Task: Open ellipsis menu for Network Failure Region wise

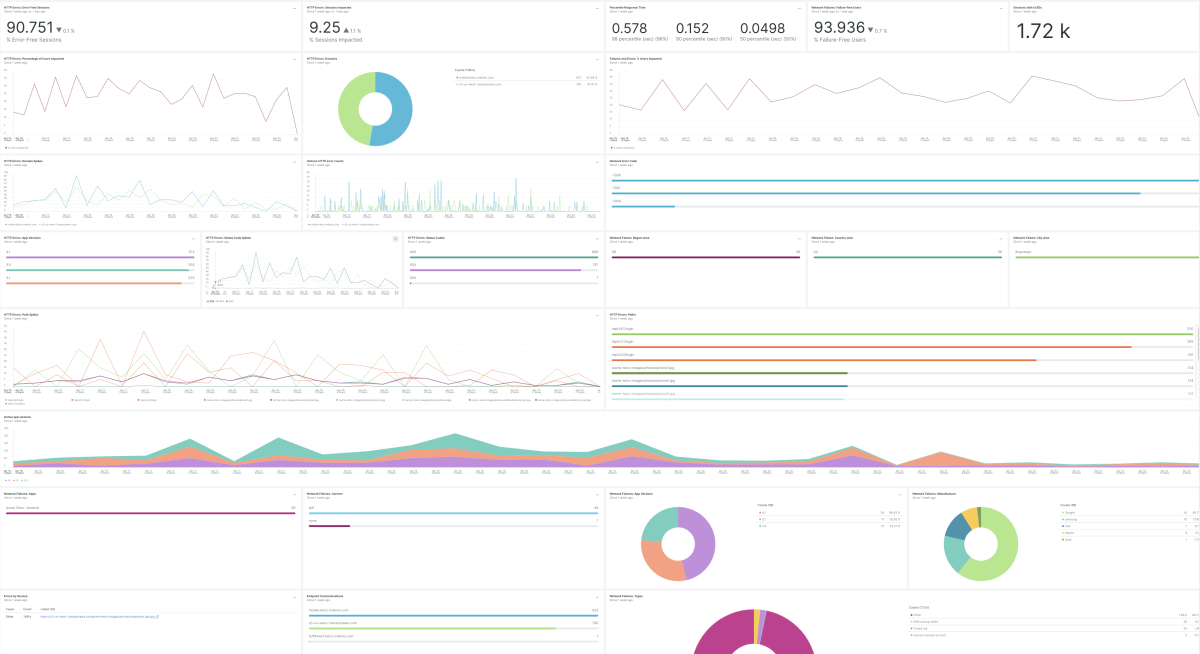Action: click(x=799, y=239)
